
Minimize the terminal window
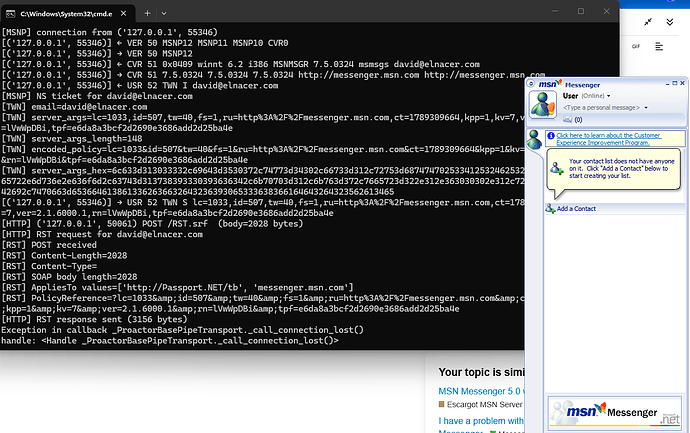click(555, 11)
